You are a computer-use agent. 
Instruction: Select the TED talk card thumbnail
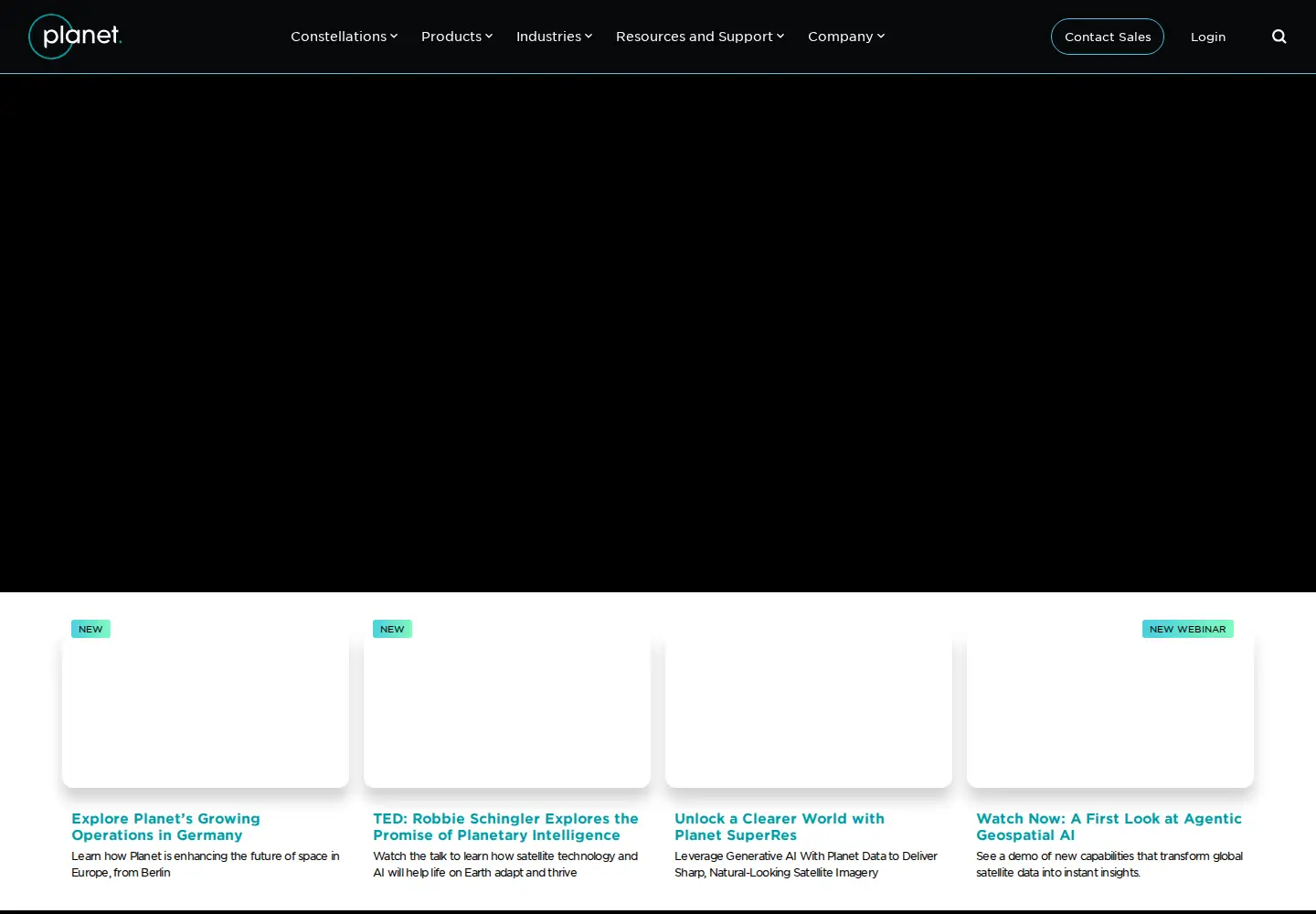click(507, 708)
